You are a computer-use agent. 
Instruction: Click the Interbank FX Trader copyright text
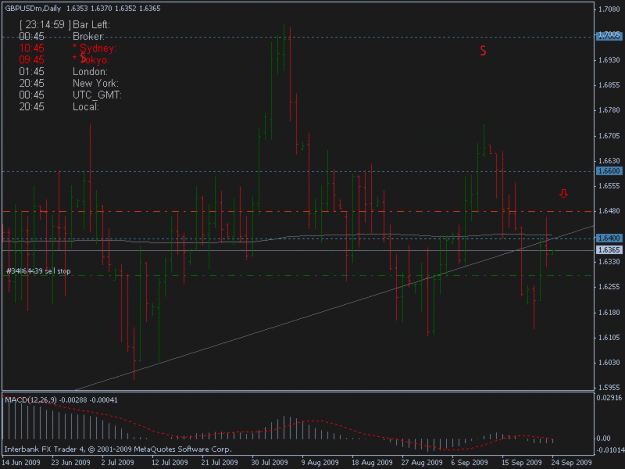pyautogui.click(x=118, y=449)
